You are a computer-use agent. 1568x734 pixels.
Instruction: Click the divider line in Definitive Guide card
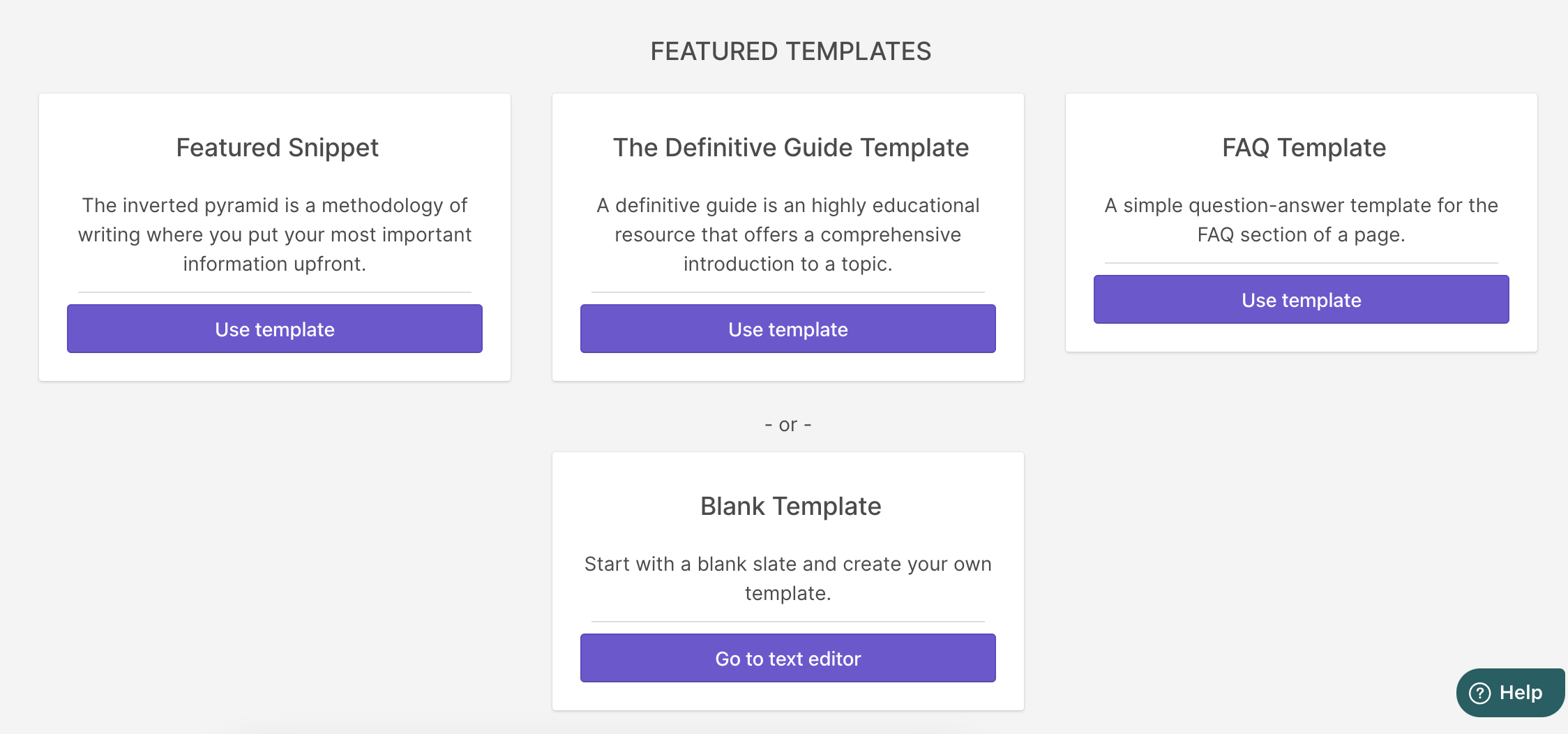(x=788, y=292)
